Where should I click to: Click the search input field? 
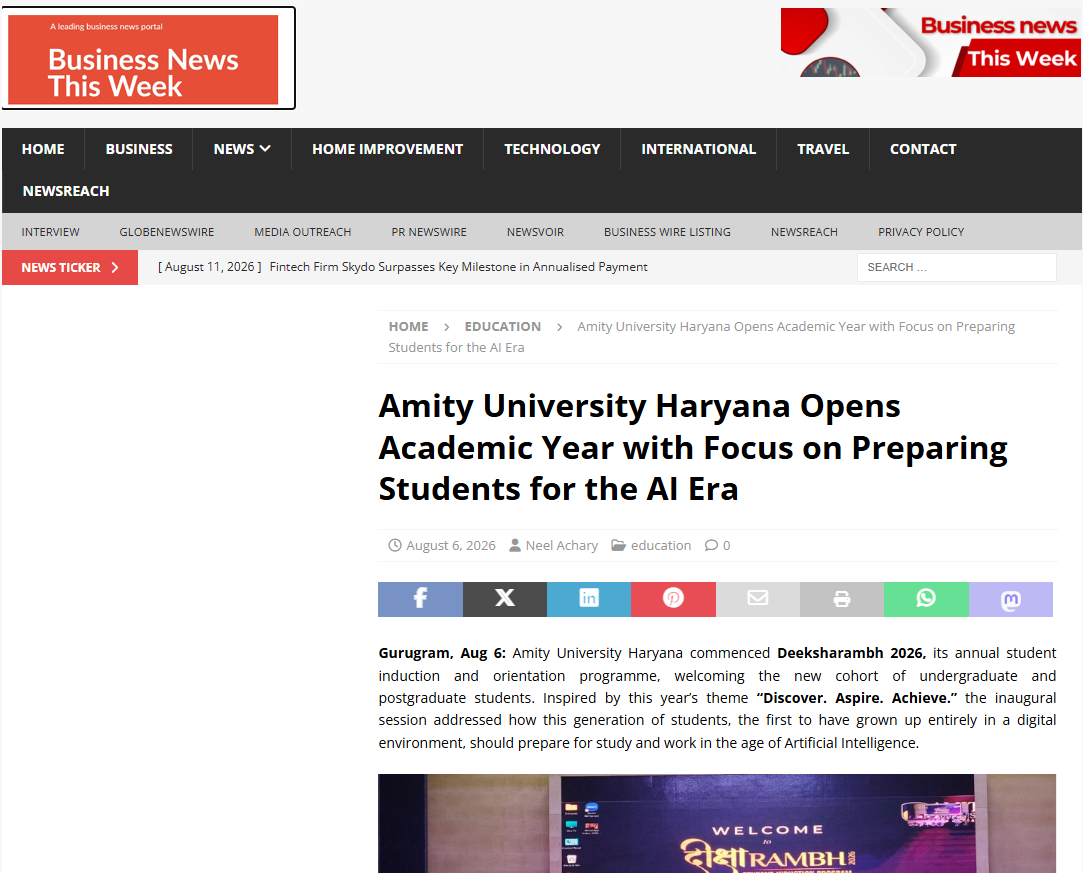[x=957, y=267]
